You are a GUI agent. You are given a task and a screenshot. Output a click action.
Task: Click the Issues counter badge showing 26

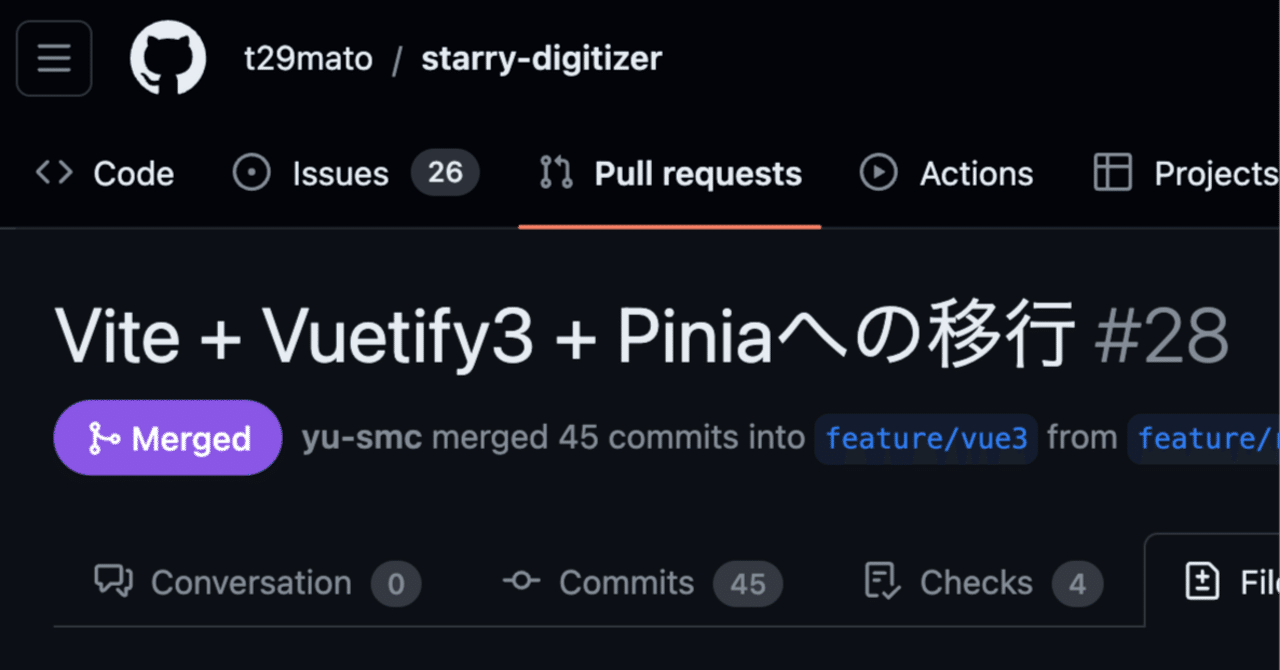coord(445,173)
